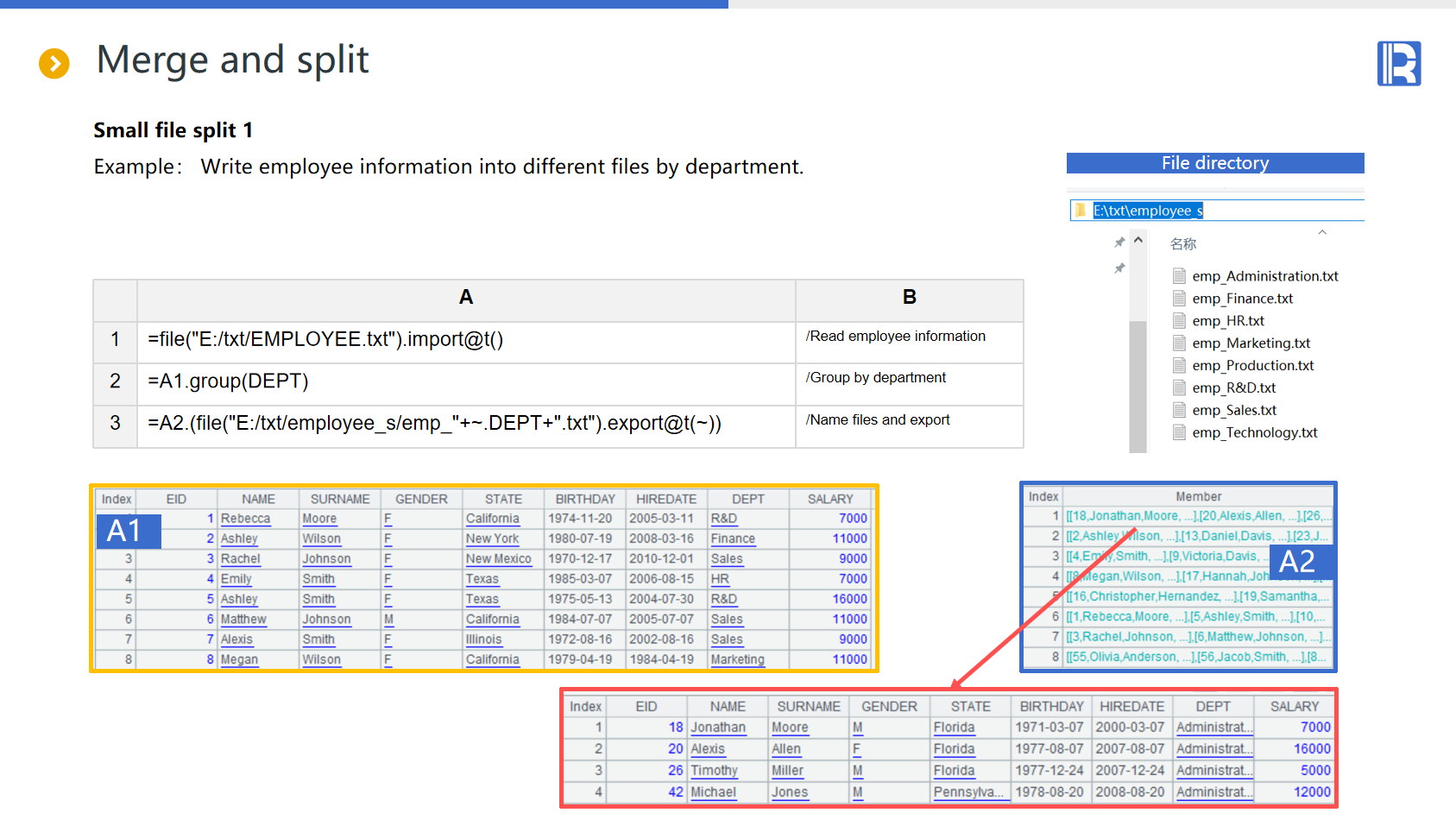The image size is (1456, 819).
Task: Click the file icon for emp_Administration.txt
Action: 1179,276
